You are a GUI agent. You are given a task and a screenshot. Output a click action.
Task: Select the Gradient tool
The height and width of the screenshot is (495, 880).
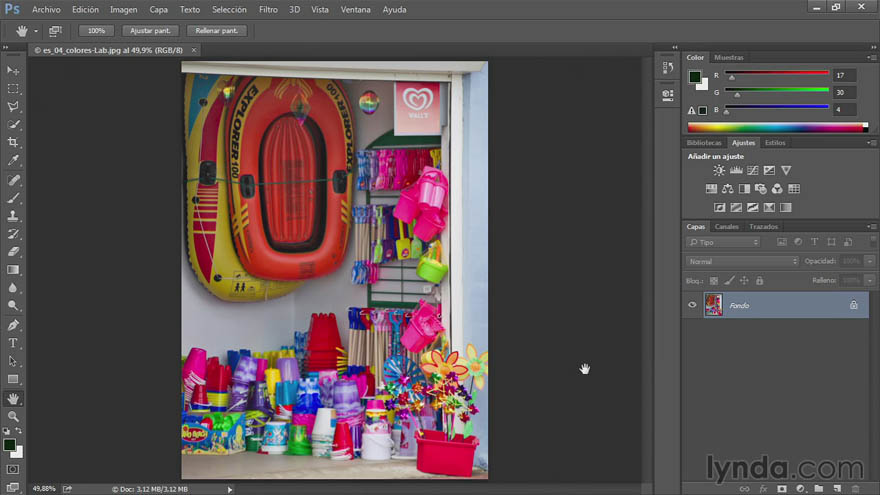coord(13,270)
